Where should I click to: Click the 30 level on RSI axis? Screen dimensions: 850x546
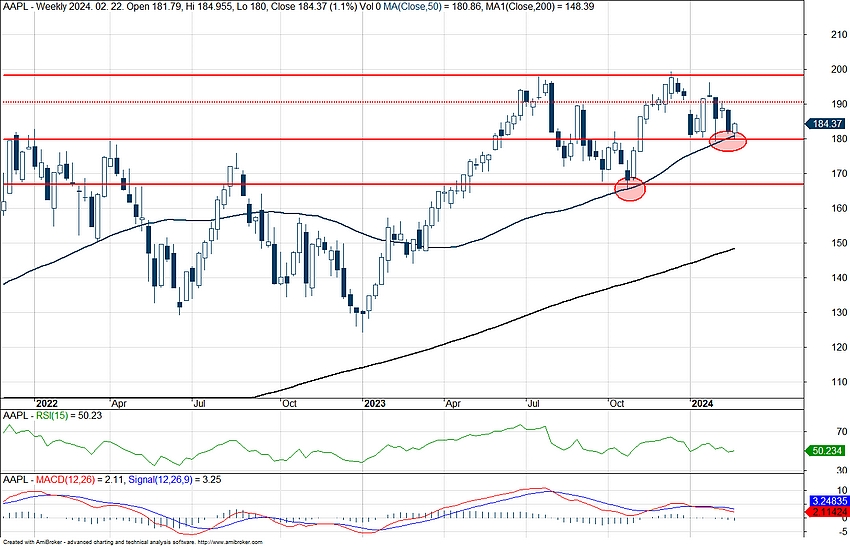tap(841, 471)
